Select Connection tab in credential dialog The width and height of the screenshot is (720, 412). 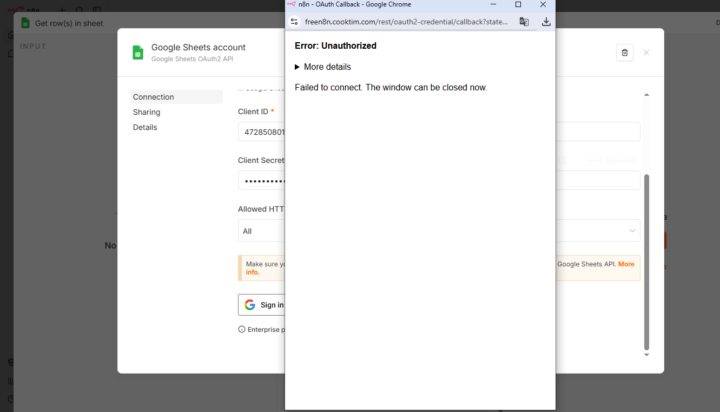(176, 97)
